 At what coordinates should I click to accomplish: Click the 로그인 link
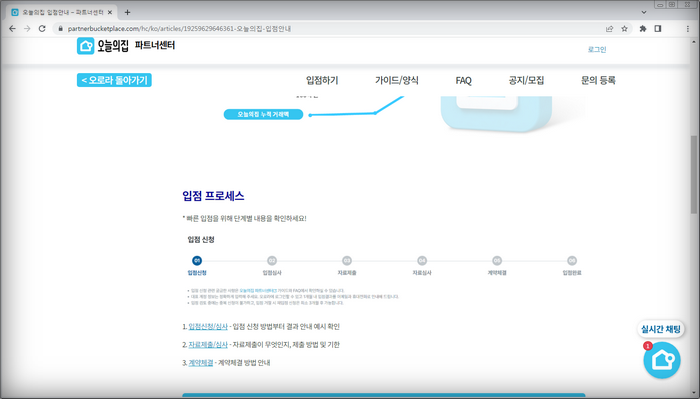point(597,50)
